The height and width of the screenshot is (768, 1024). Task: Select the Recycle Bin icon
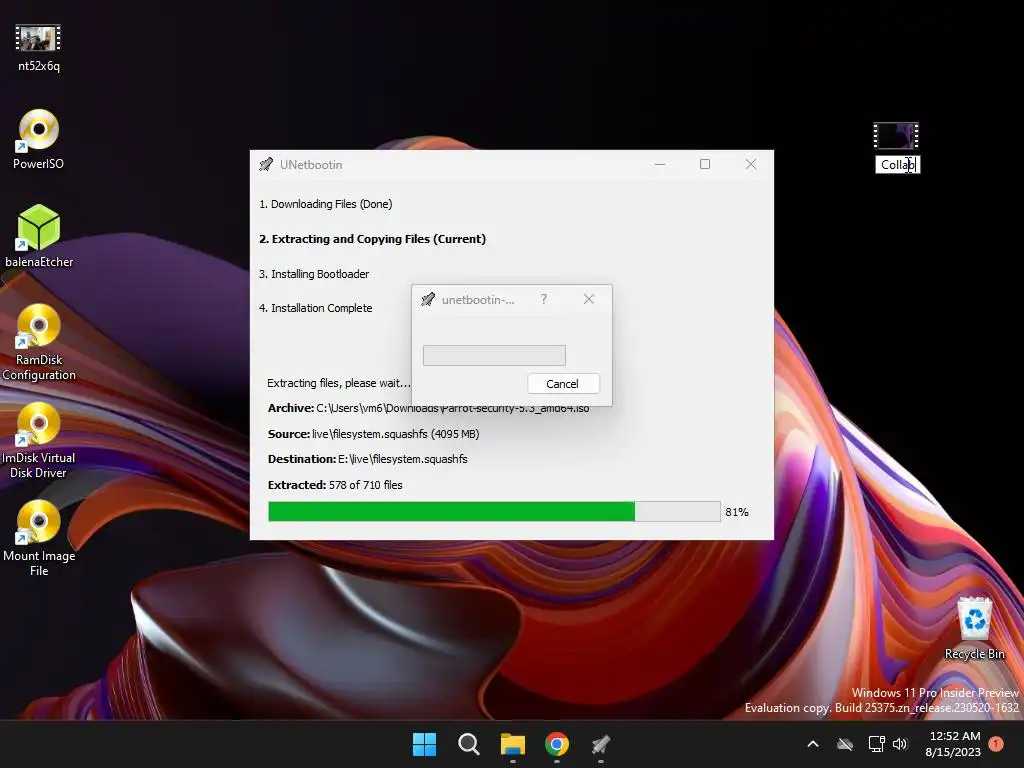(x=974, y=628)
